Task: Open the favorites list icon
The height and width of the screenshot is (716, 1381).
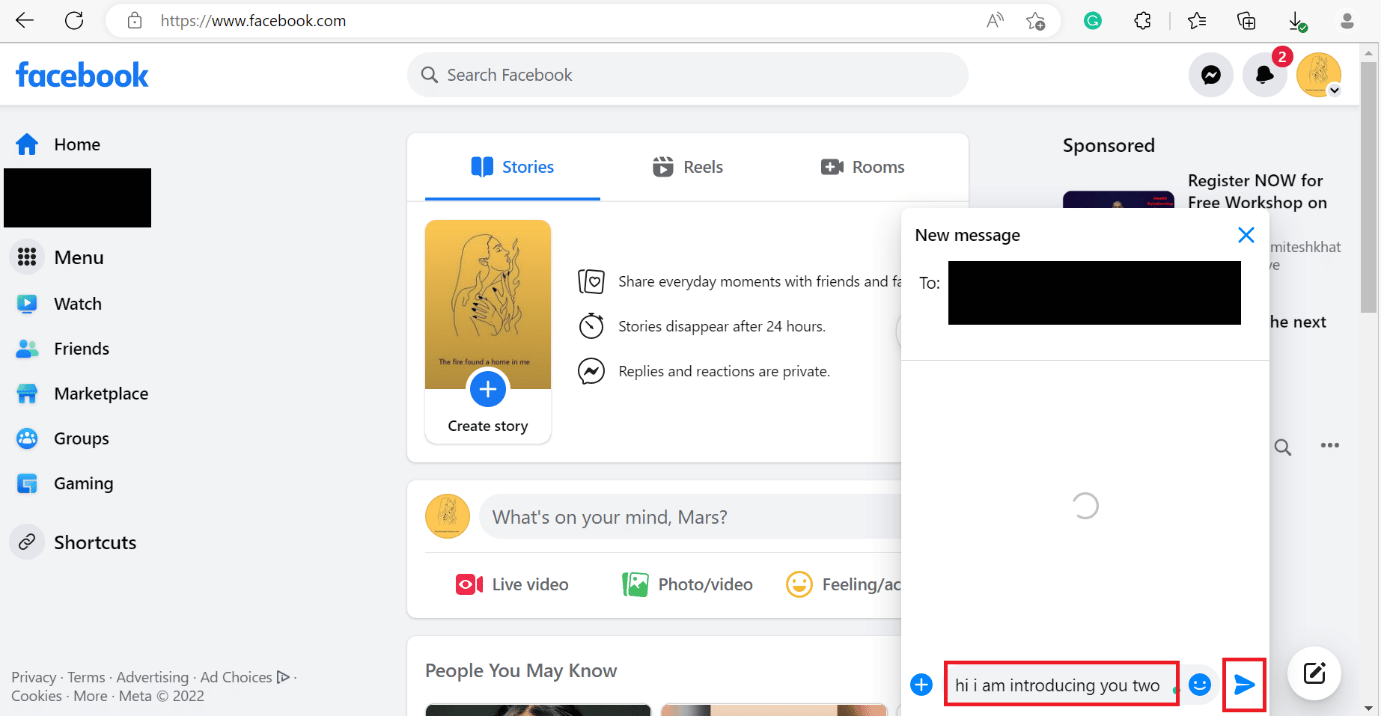Action: pyautogui.click(x=1197, y=21)
